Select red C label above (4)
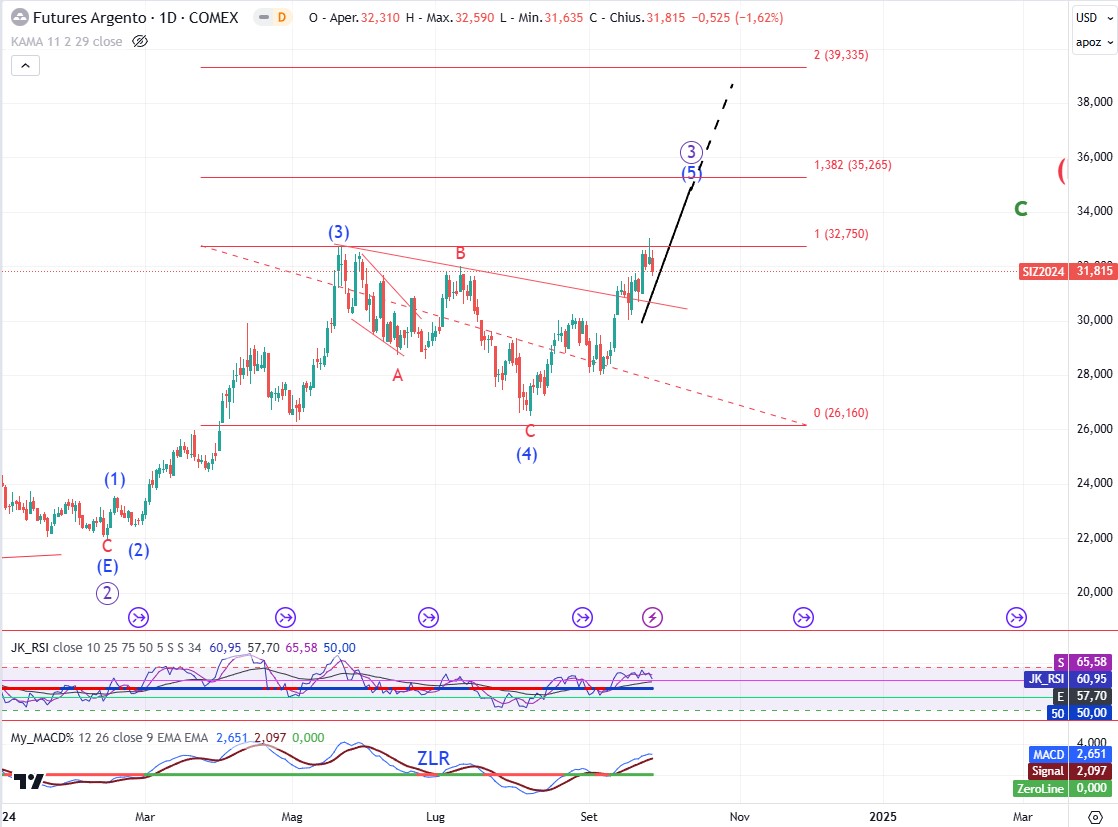This screenshot has height=827, width=1118. [530, 431]
